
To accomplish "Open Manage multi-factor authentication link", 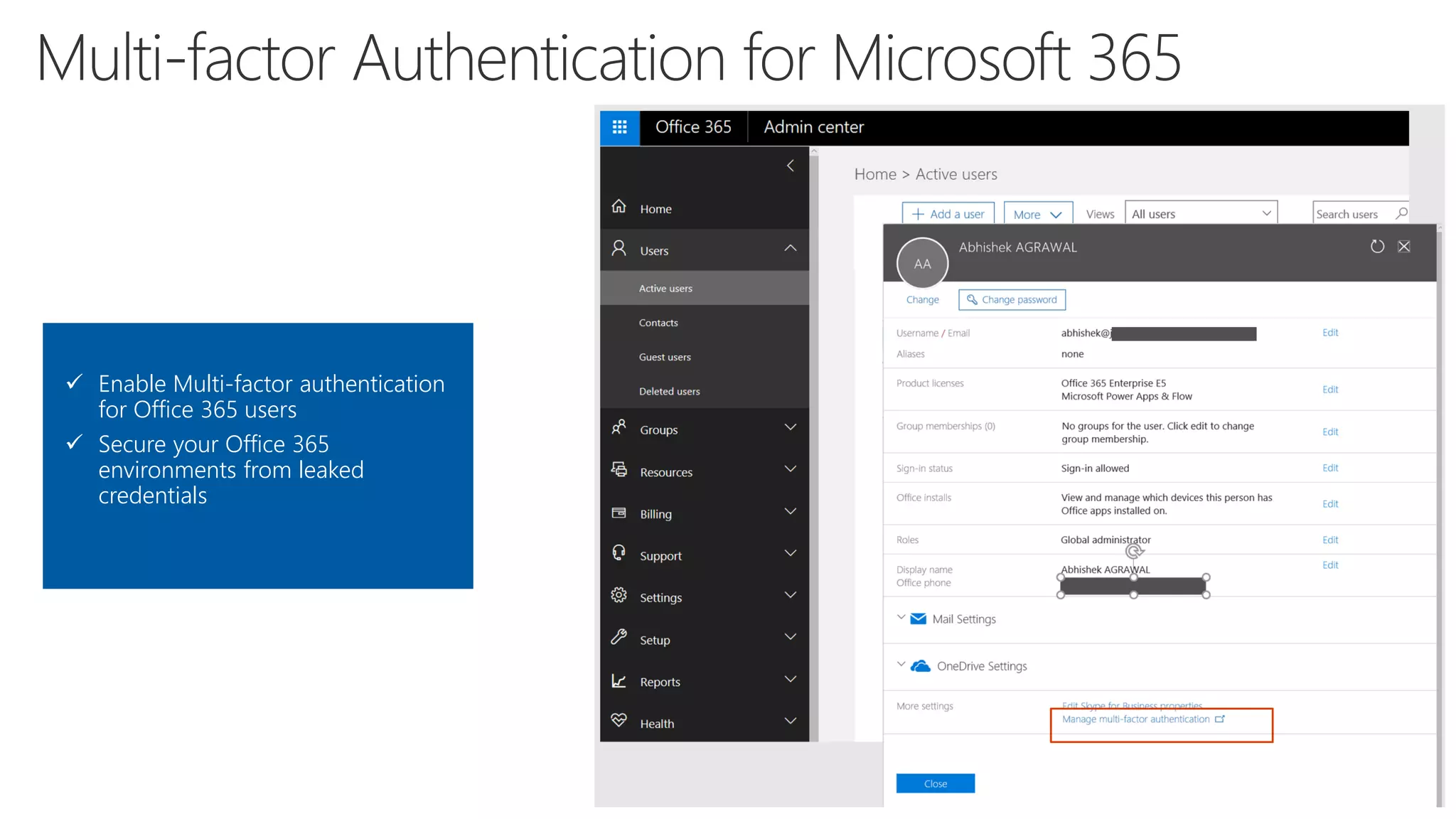I will click(1135, 719).
